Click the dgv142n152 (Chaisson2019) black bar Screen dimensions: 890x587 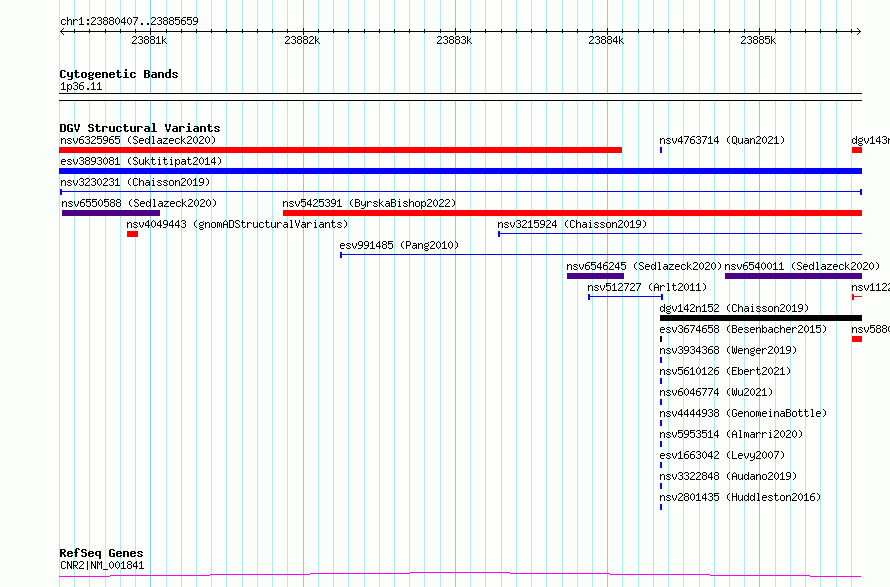click(x=761, y=318)
